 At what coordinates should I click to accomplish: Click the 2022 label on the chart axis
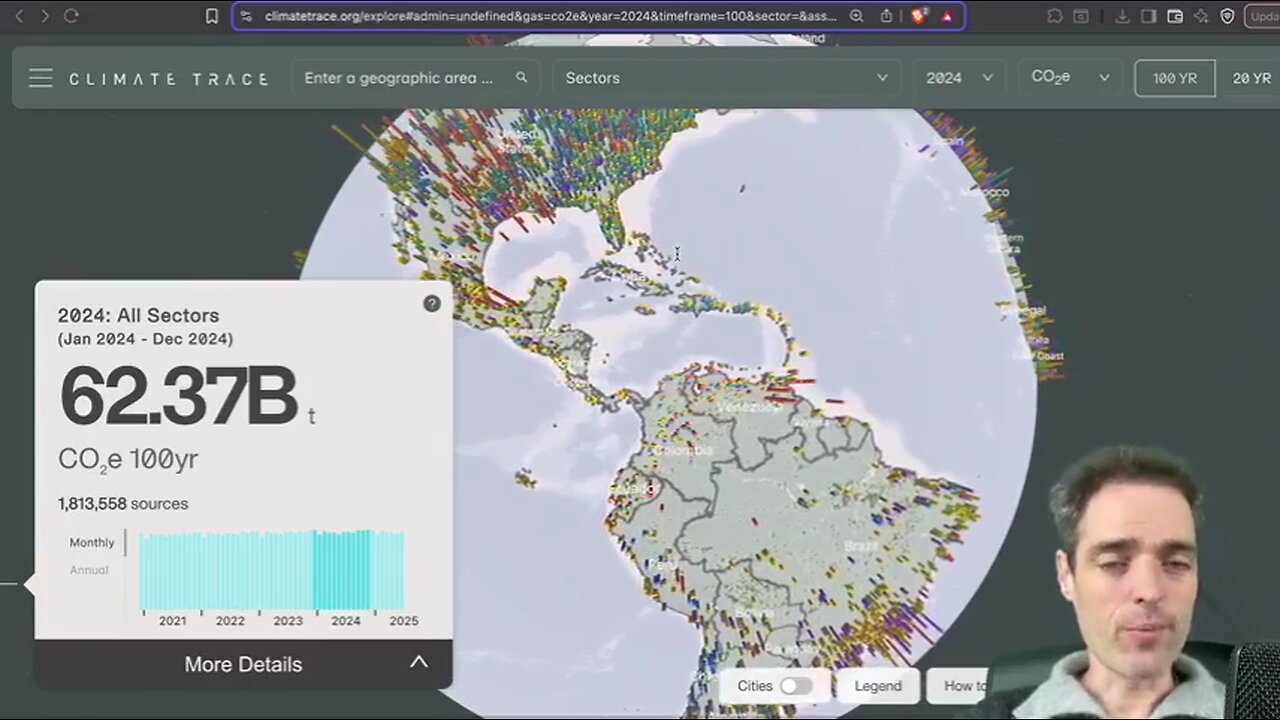point(230,621)
